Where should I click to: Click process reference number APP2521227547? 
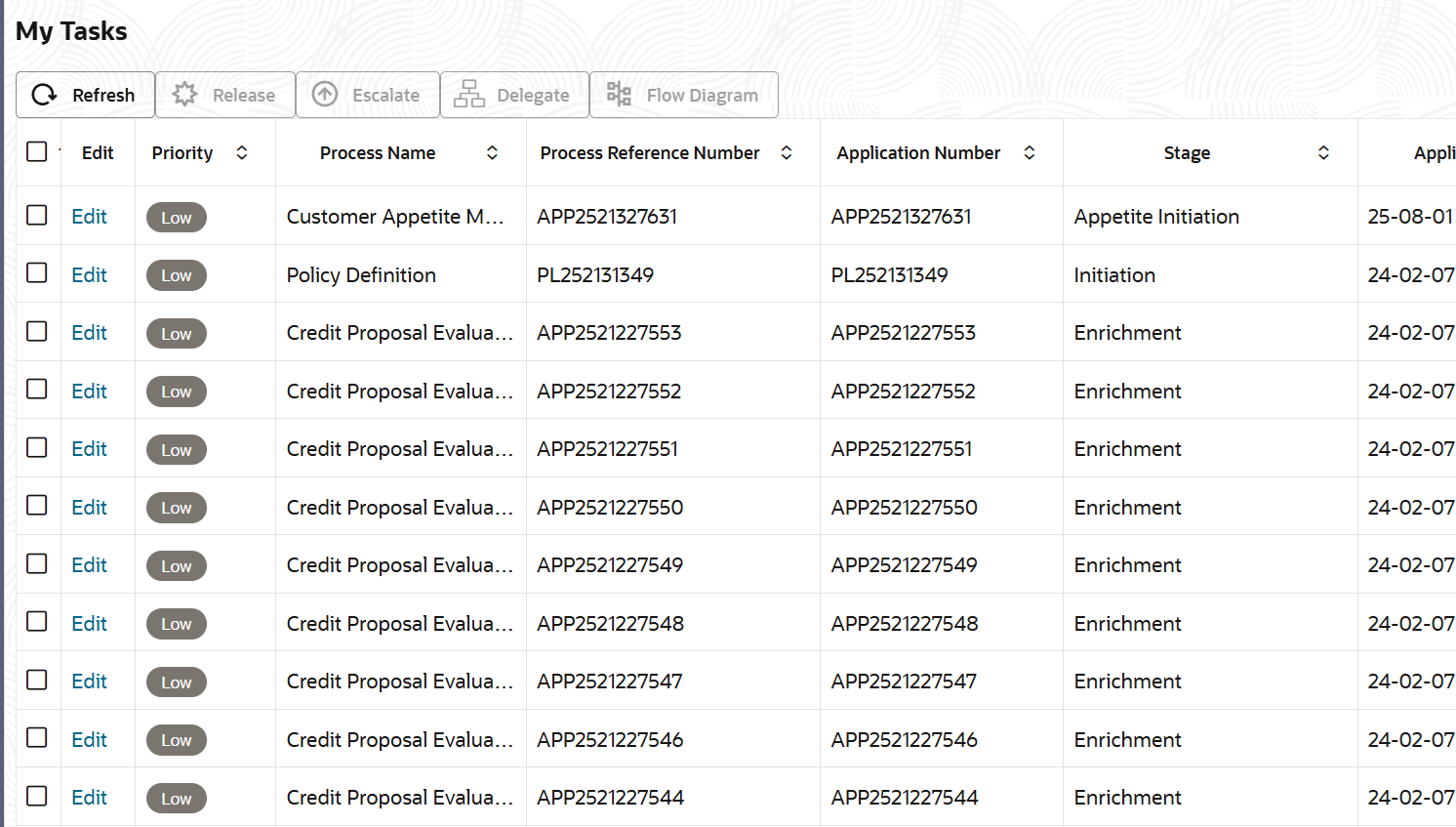click(x=610, y=682)
